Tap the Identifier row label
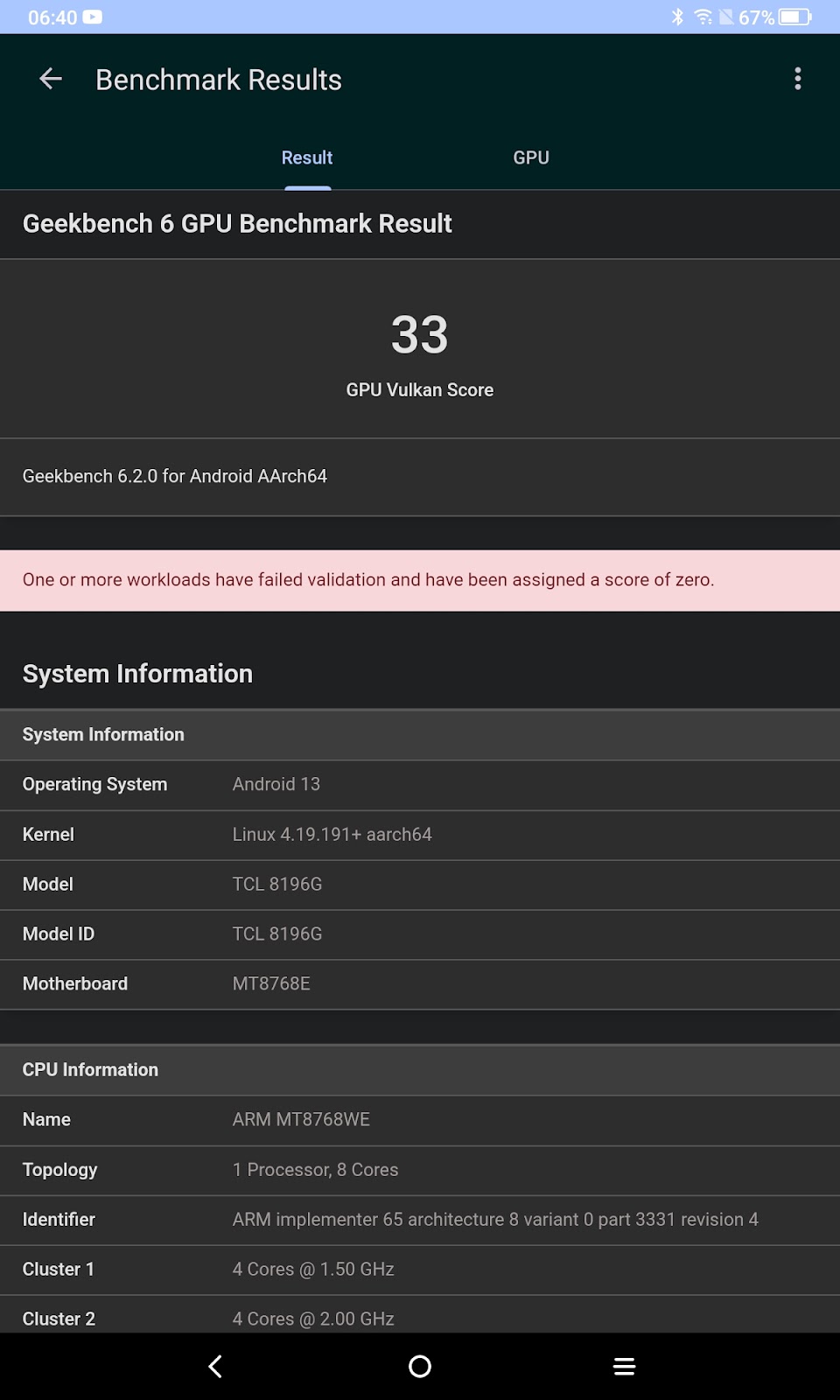The image size is (840, 1400). tap(59, 1220)
